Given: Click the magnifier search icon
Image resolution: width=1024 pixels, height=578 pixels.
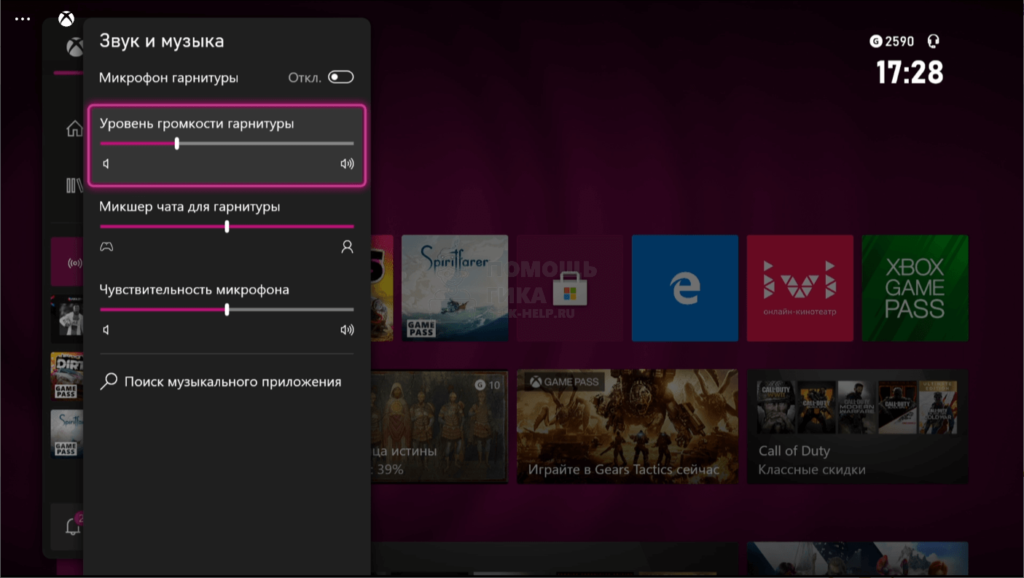Looking at the screenshot, I should pos(109,381).
